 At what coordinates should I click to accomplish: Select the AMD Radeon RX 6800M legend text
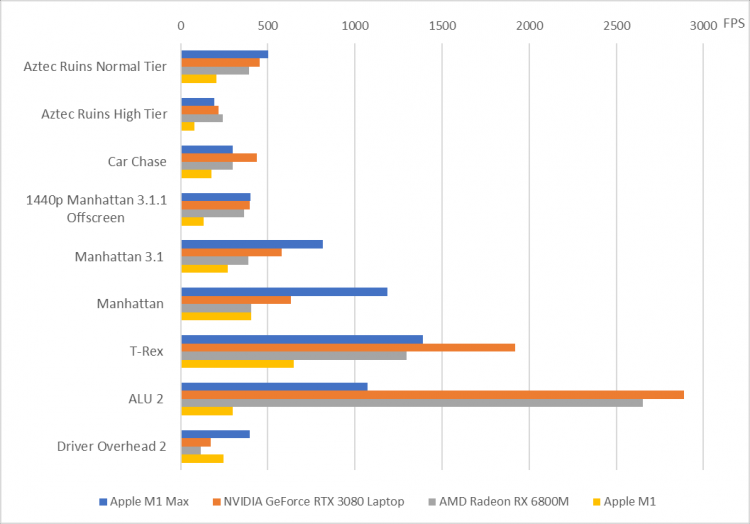(x=497, y=501)
